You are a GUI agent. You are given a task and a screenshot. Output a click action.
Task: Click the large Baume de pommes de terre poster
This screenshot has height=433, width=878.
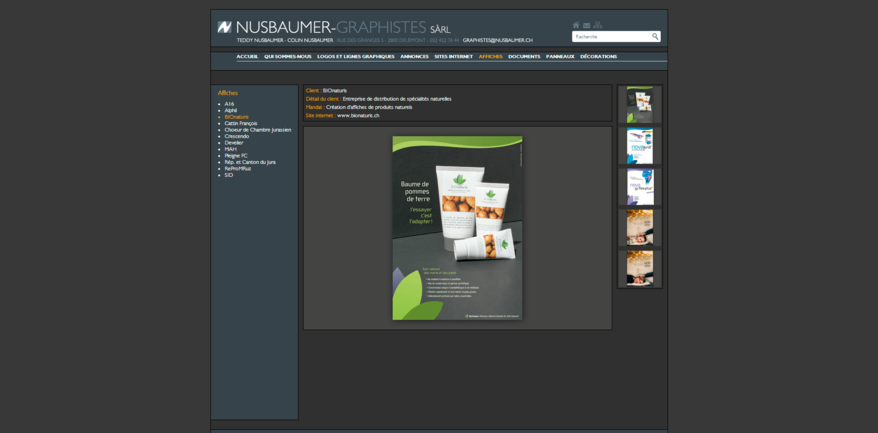457,228
